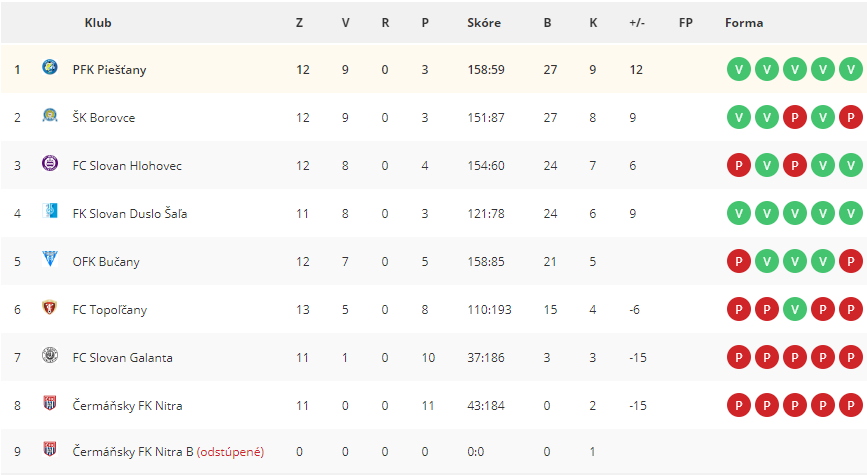Sort standings by Klub column header
The height and width of the screenshot is (475, 867).
point(98,23)
